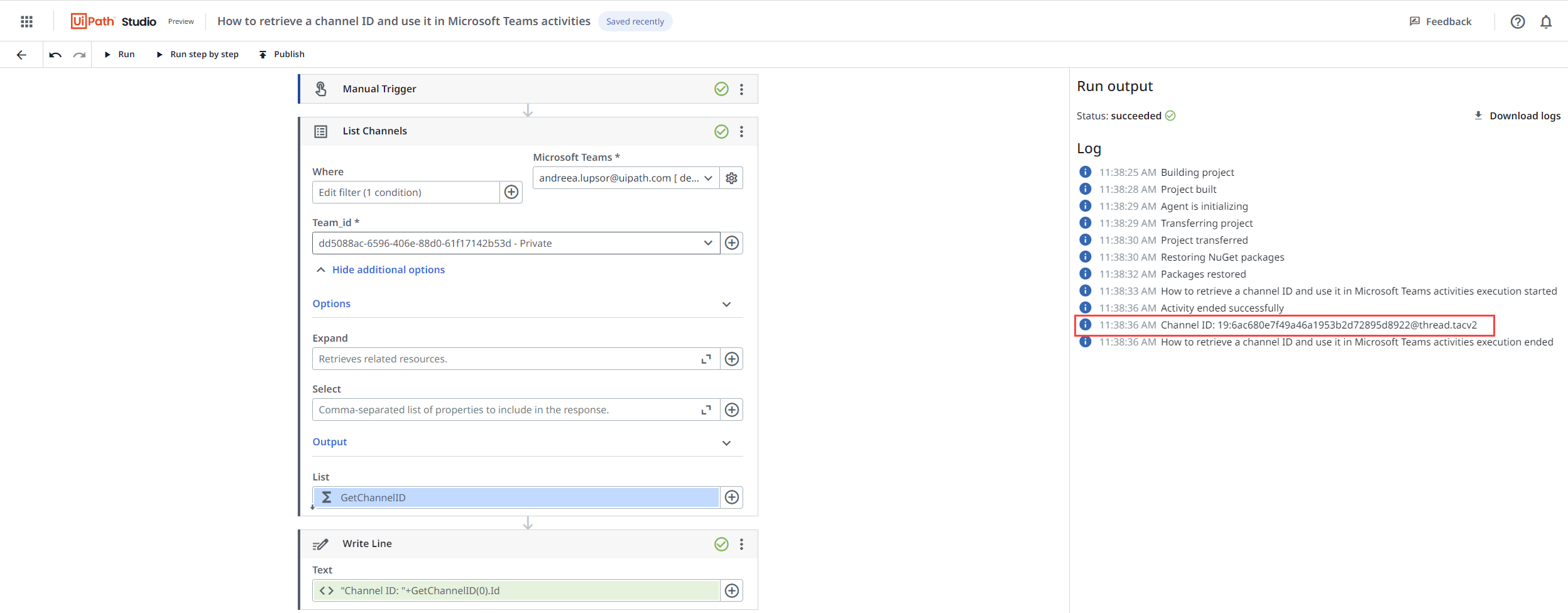This screenshot has width=1568, height=613.
Task: Download the run logs
Action: [x=1517, y=116]
